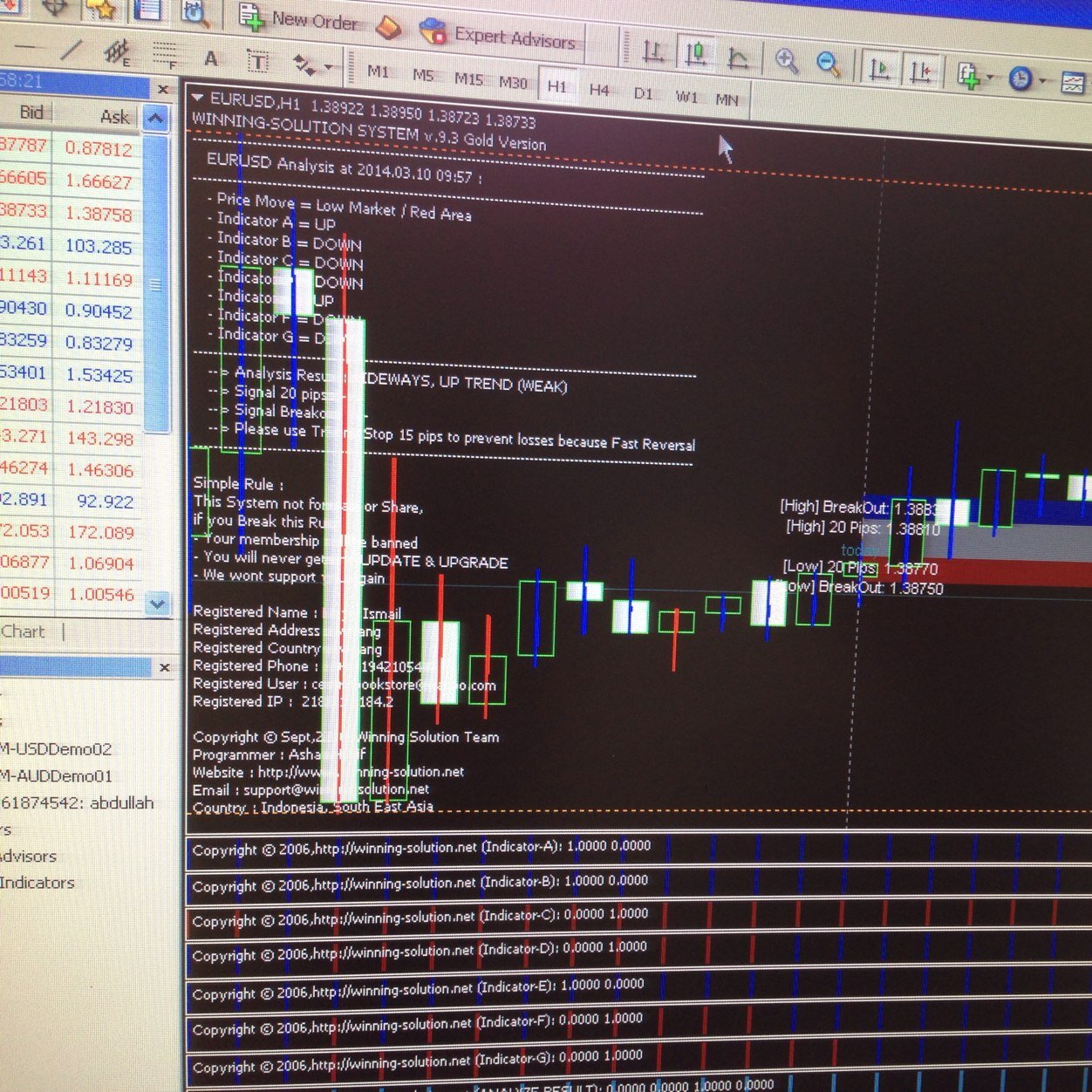Toggle the Expert Advisors button
This screenshot has width=1092, height=1092.
tap(498, 36)
